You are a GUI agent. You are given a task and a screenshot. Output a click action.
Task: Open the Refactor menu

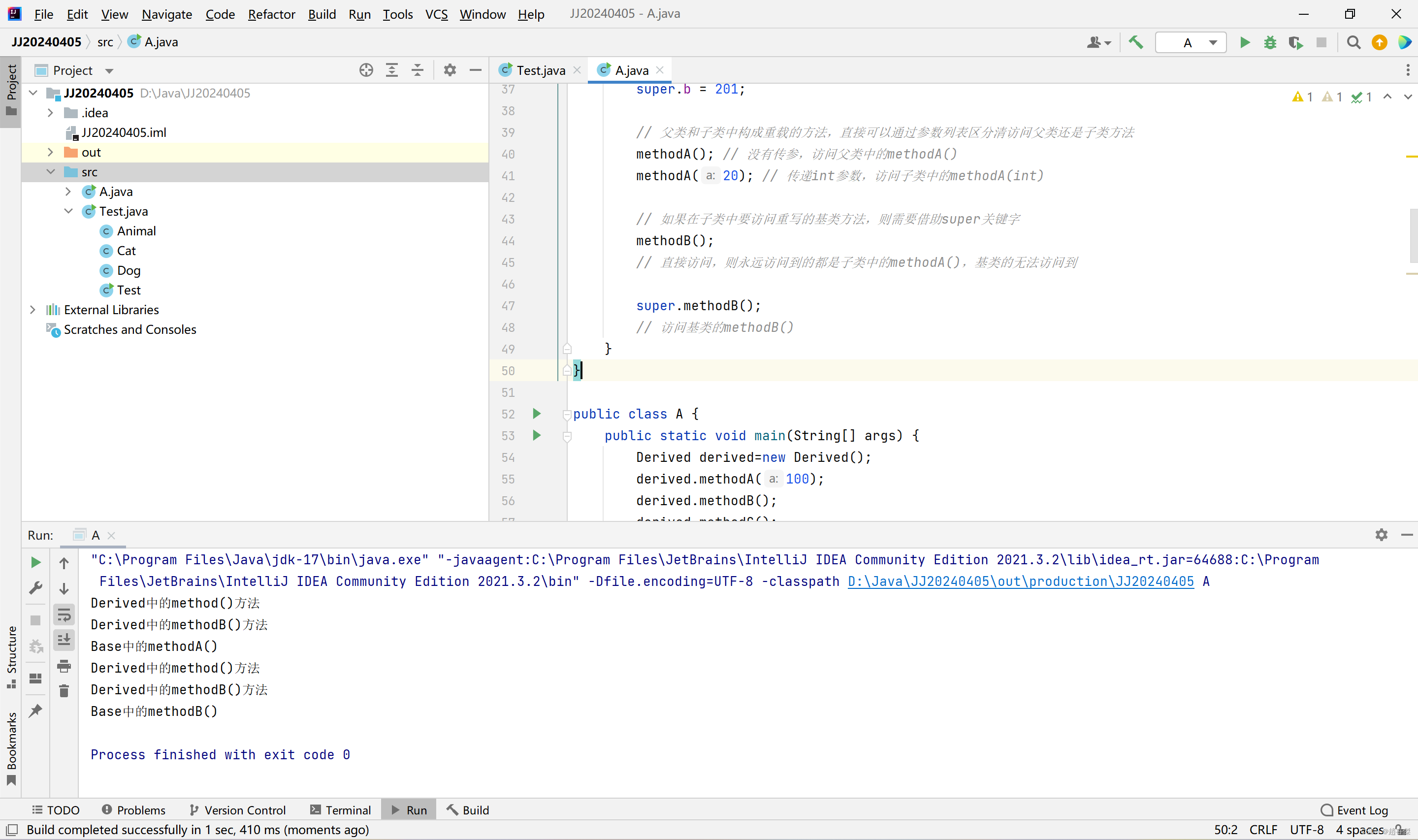click(271, 14)
